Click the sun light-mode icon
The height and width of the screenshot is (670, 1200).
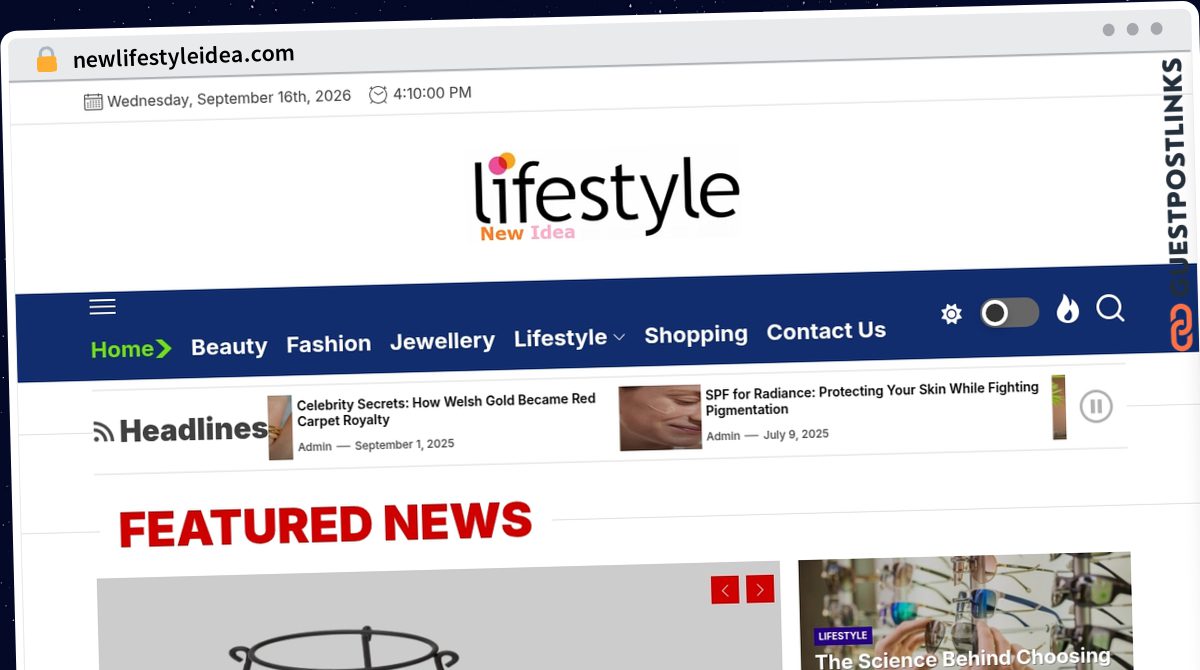pyautogui.click(x=951, y=314)
